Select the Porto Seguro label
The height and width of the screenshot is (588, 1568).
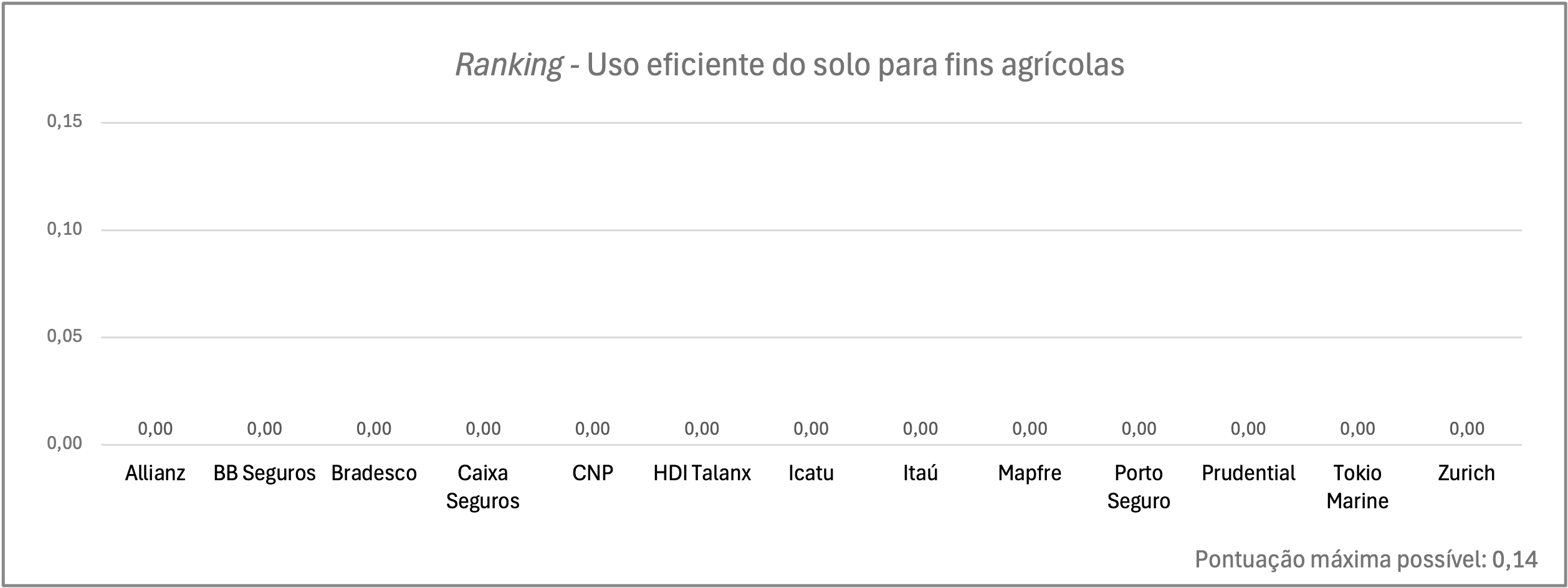1139,486
